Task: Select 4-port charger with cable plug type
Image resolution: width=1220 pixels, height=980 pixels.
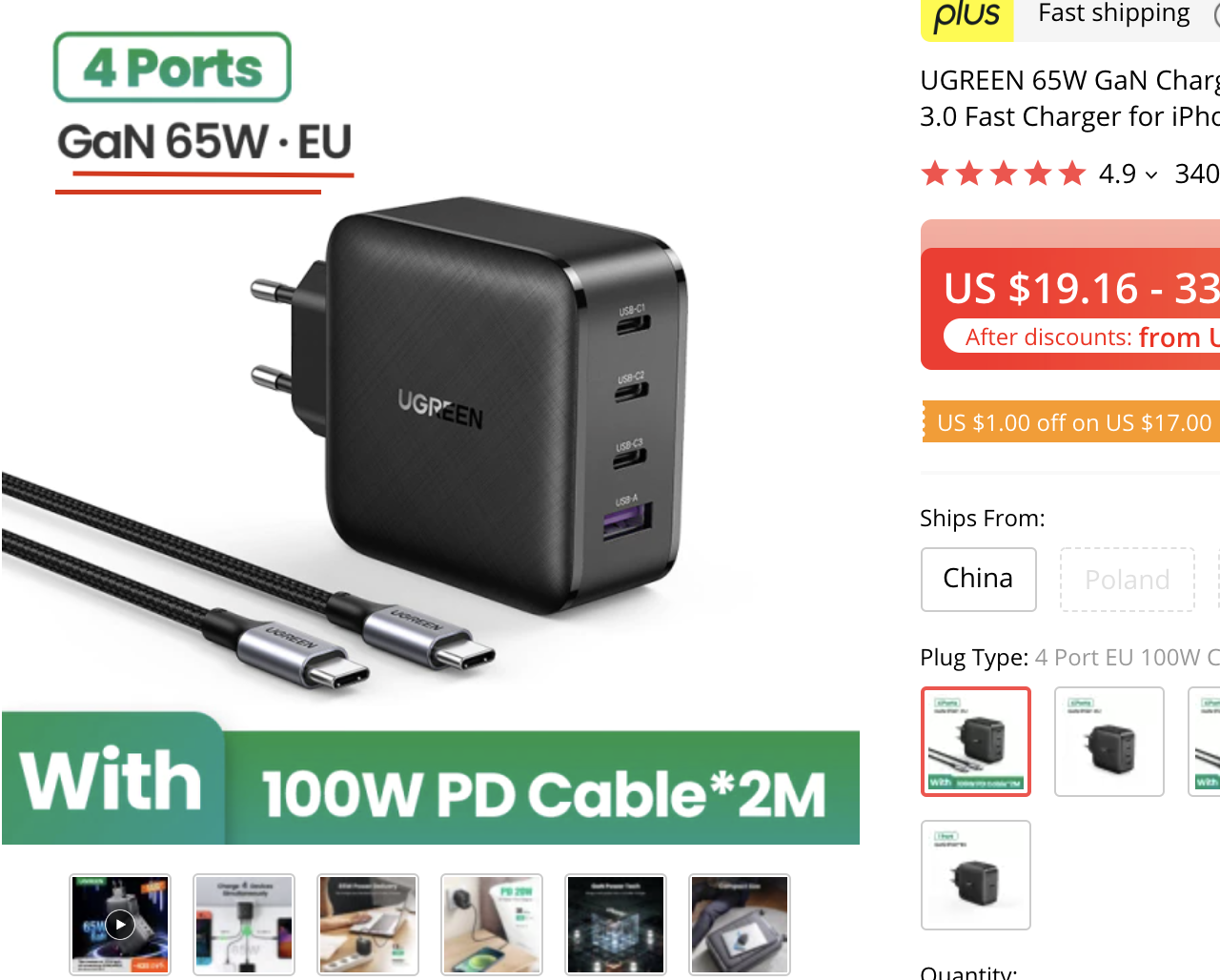Action: pos(976,742)
